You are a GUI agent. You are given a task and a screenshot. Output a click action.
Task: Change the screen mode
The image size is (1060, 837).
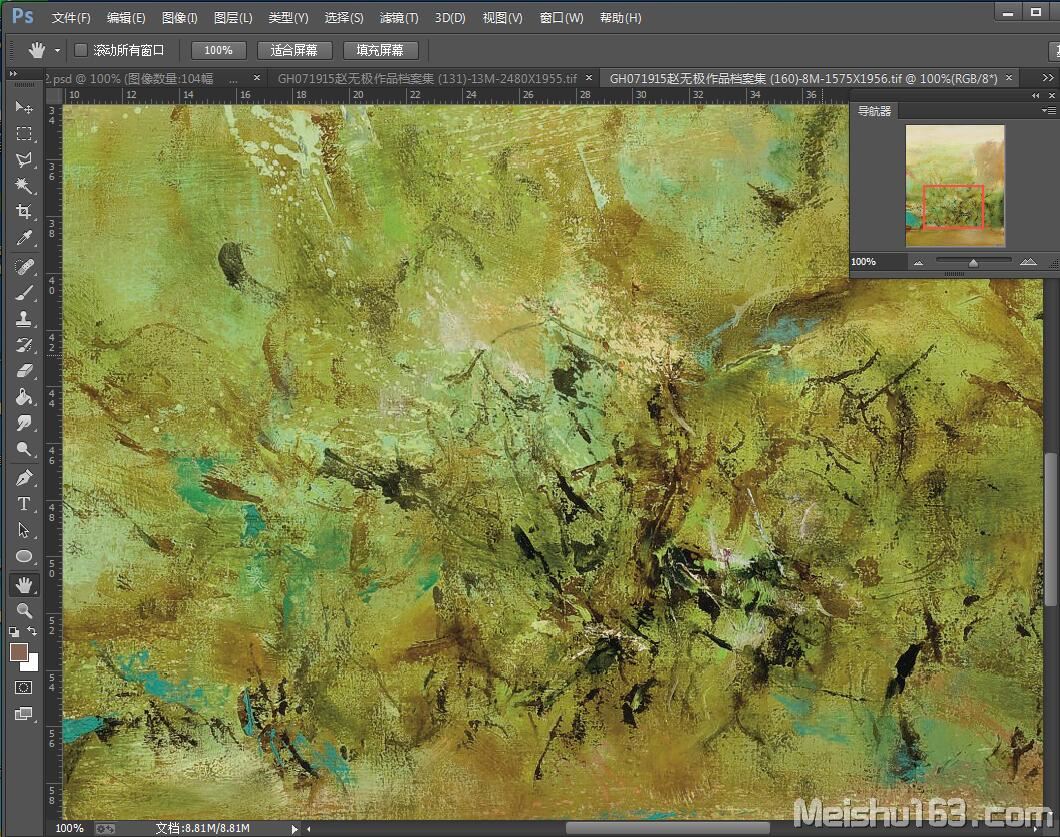[24, 714]
